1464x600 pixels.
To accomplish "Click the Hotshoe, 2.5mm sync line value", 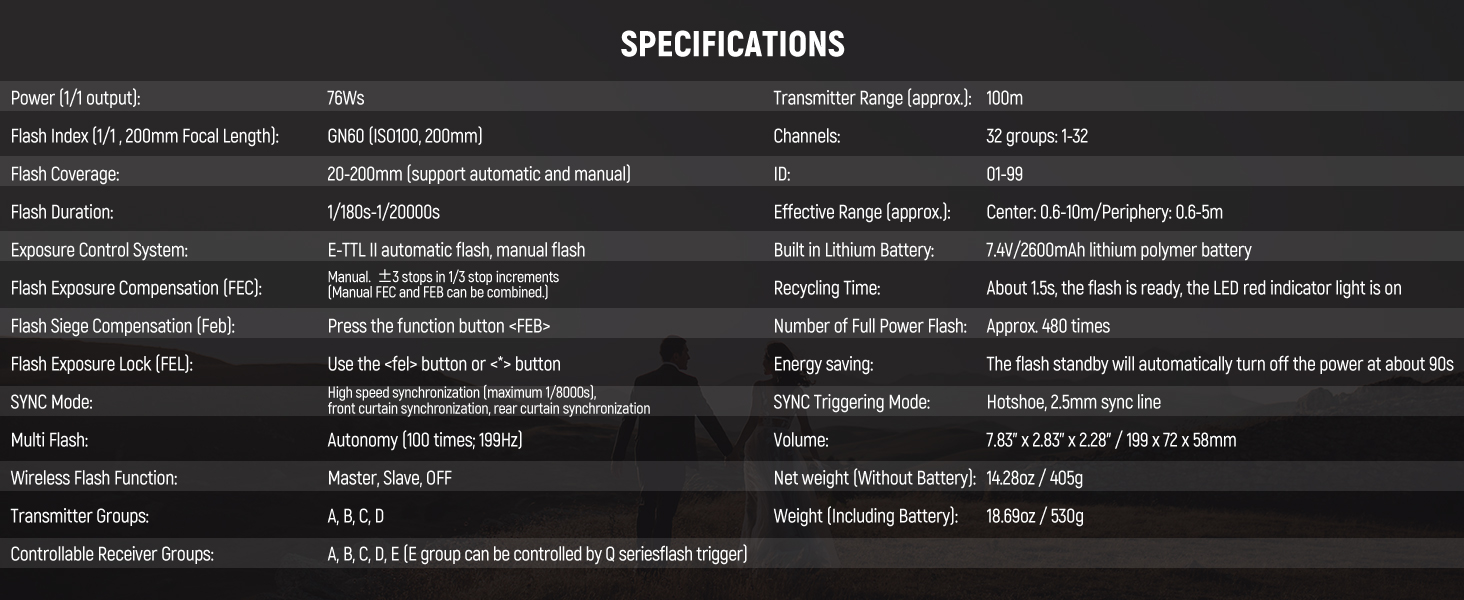I will (1073, 402).
